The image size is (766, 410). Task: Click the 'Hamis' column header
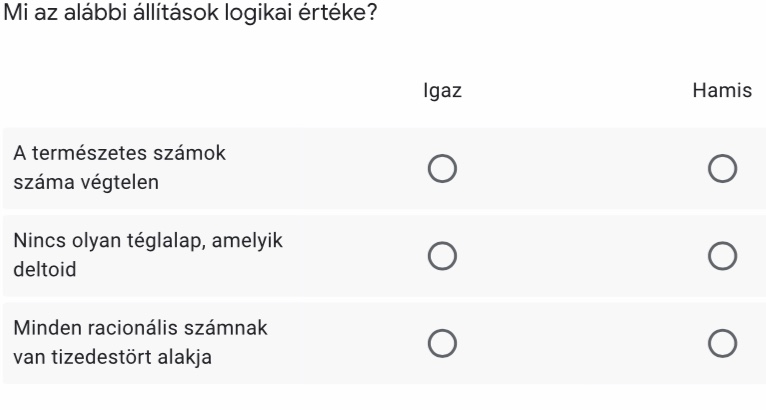coord(721,90)
